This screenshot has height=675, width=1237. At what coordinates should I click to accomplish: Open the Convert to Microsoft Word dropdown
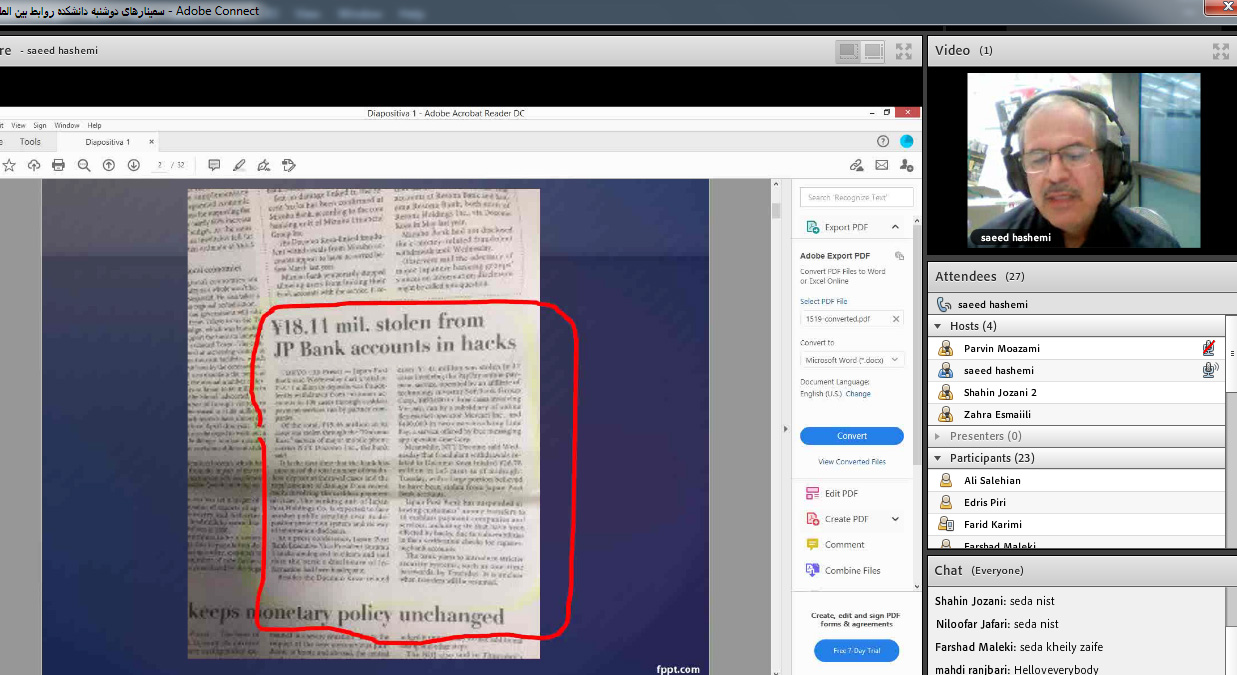point(852,360)
